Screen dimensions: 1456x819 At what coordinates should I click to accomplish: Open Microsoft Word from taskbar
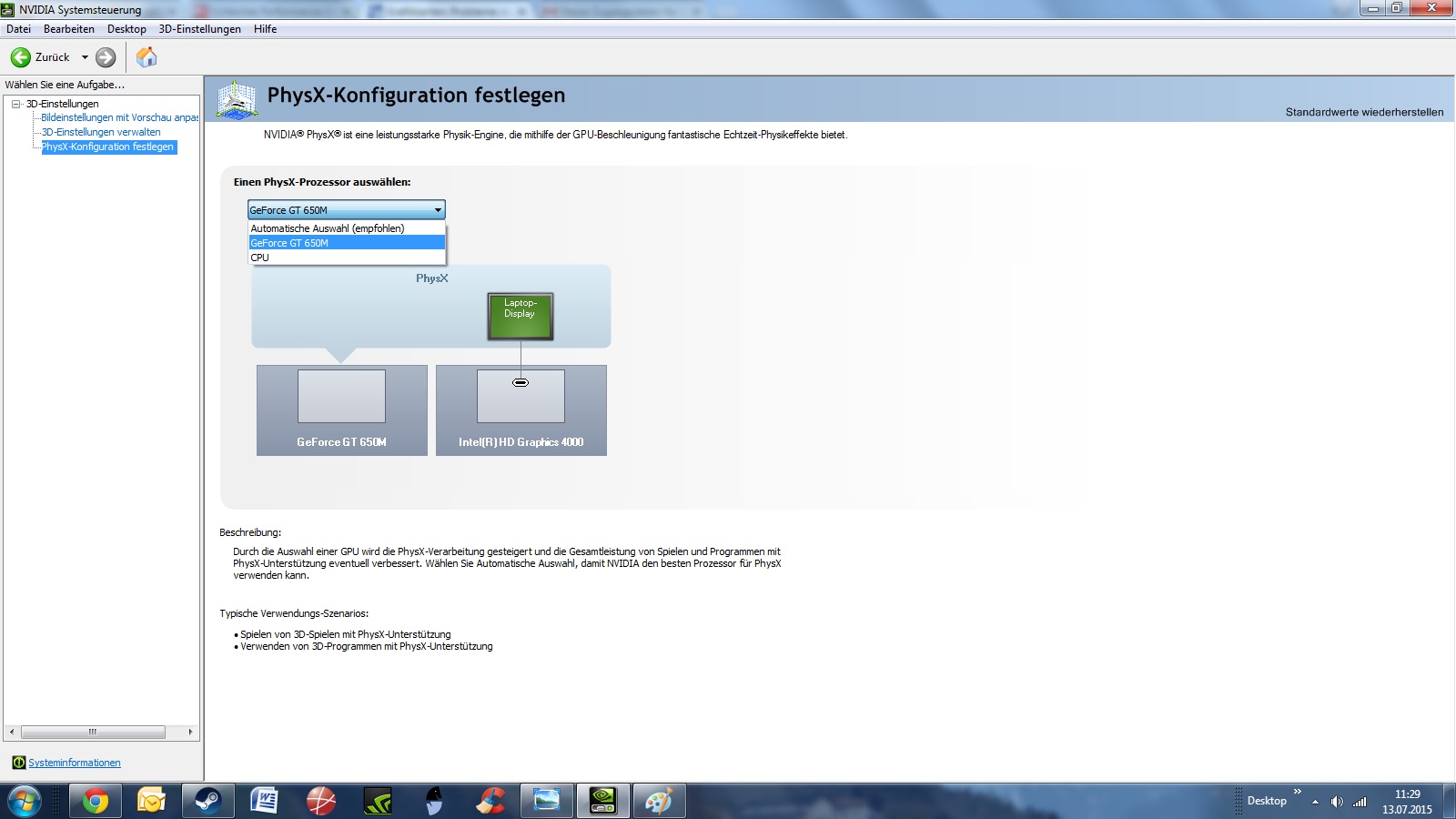(x=264, y=802)
